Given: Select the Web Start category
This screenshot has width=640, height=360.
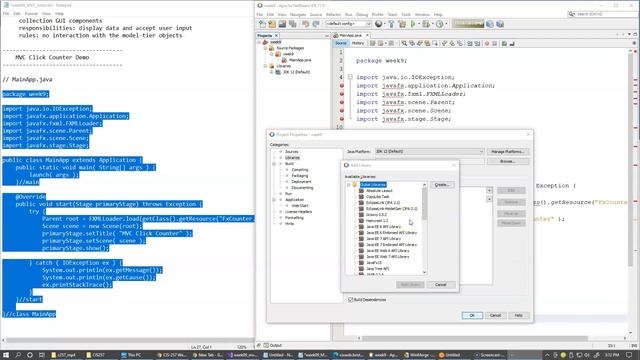Looking at the screenshot, I should 300,206.
